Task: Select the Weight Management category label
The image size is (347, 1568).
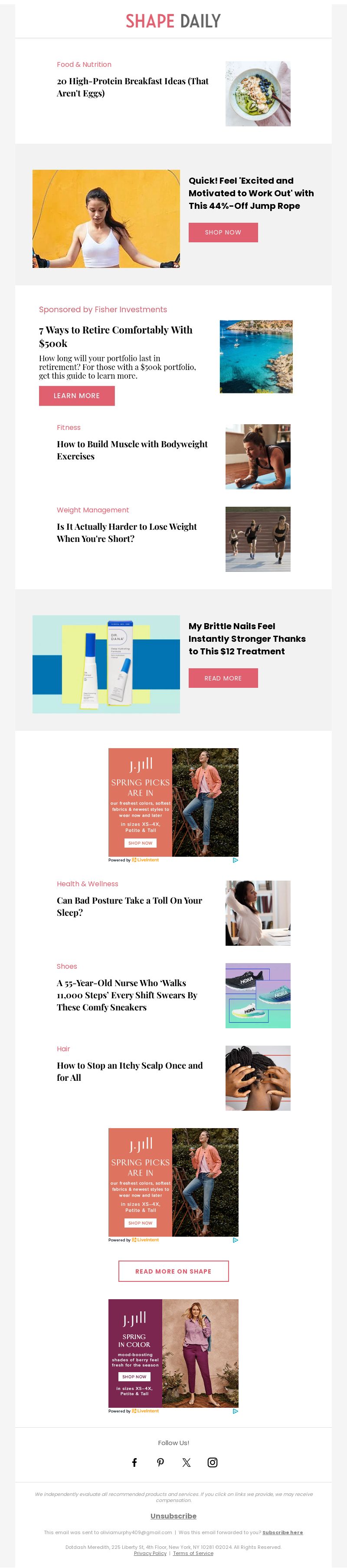Action: pos(92,510)
